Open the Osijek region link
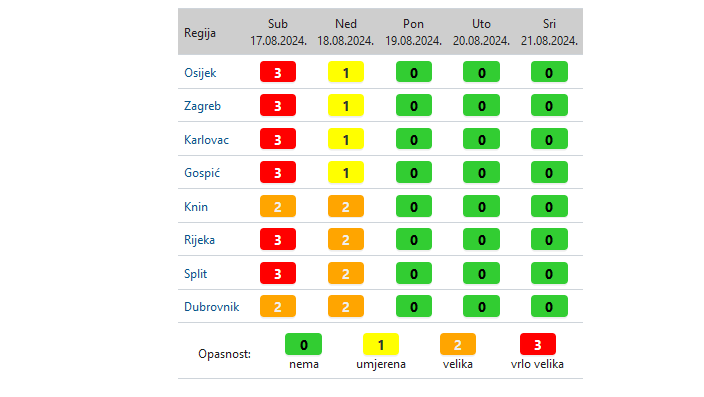The image size is (704, 397). (200, 73)
